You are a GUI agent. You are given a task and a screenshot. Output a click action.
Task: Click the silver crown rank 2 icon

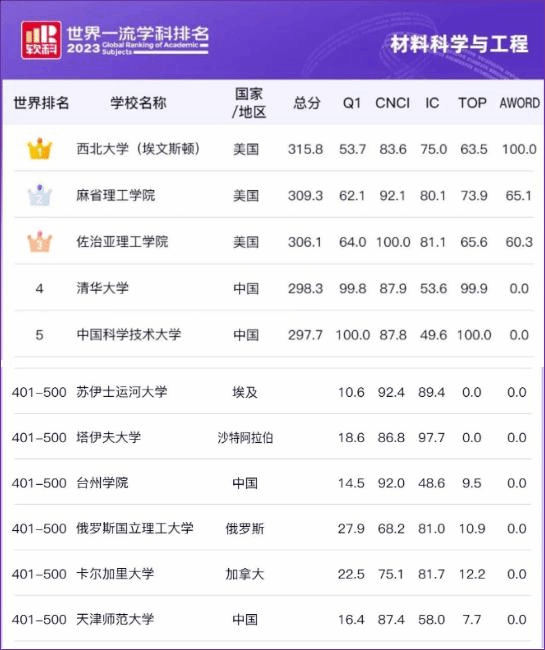(x=40, y=195)
